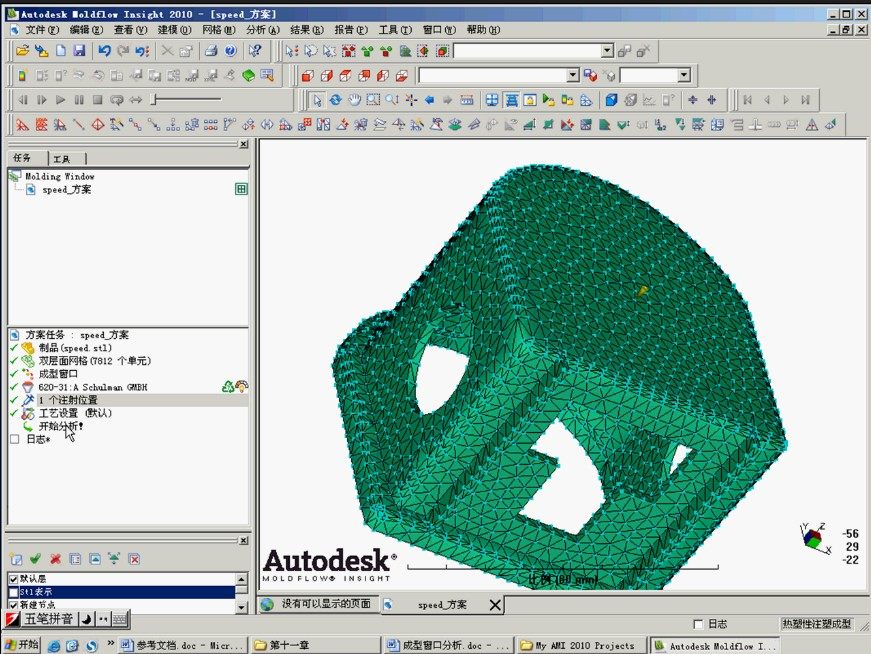Screen dimensions: 871x654
Task: Select the Pan hand tool
Action: (354, 99)
